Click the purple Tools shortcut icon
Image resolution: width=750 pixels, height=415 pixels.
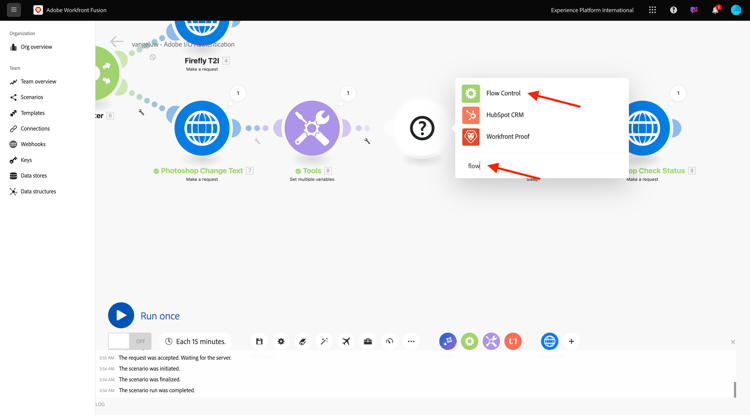491,341
